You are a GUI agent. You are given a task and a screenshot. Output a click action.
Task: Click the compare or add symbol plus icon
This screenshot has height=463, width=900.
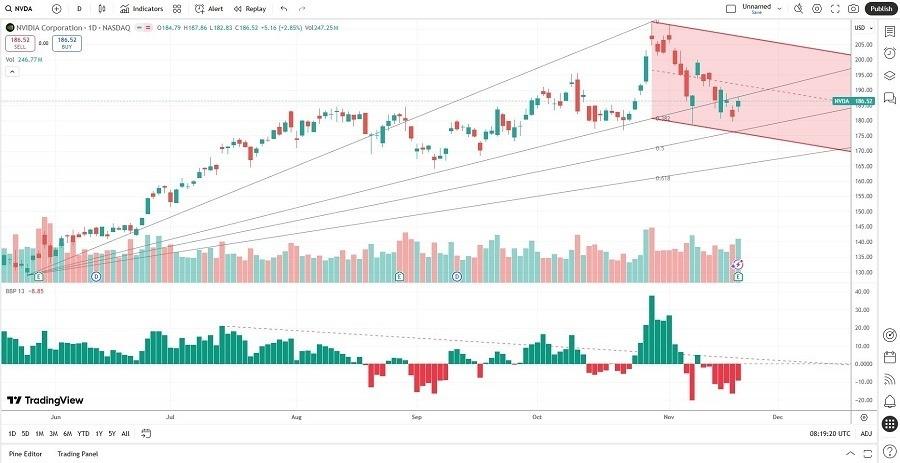56,8
